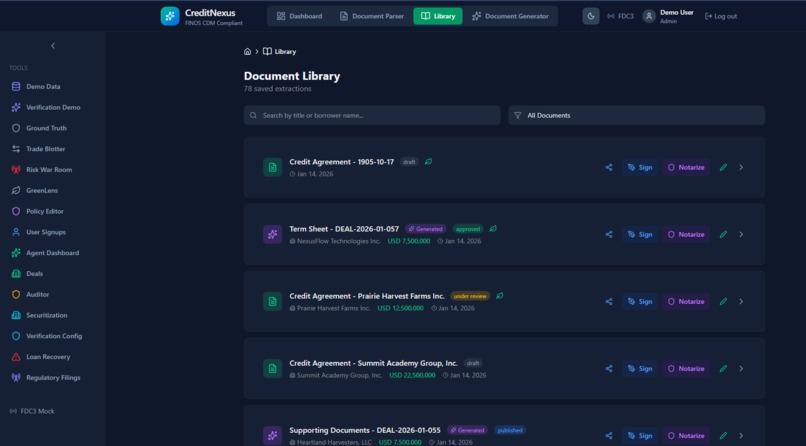Open Policy Editor tool
This screenshot has height=446, width=806.
(45, 211)
